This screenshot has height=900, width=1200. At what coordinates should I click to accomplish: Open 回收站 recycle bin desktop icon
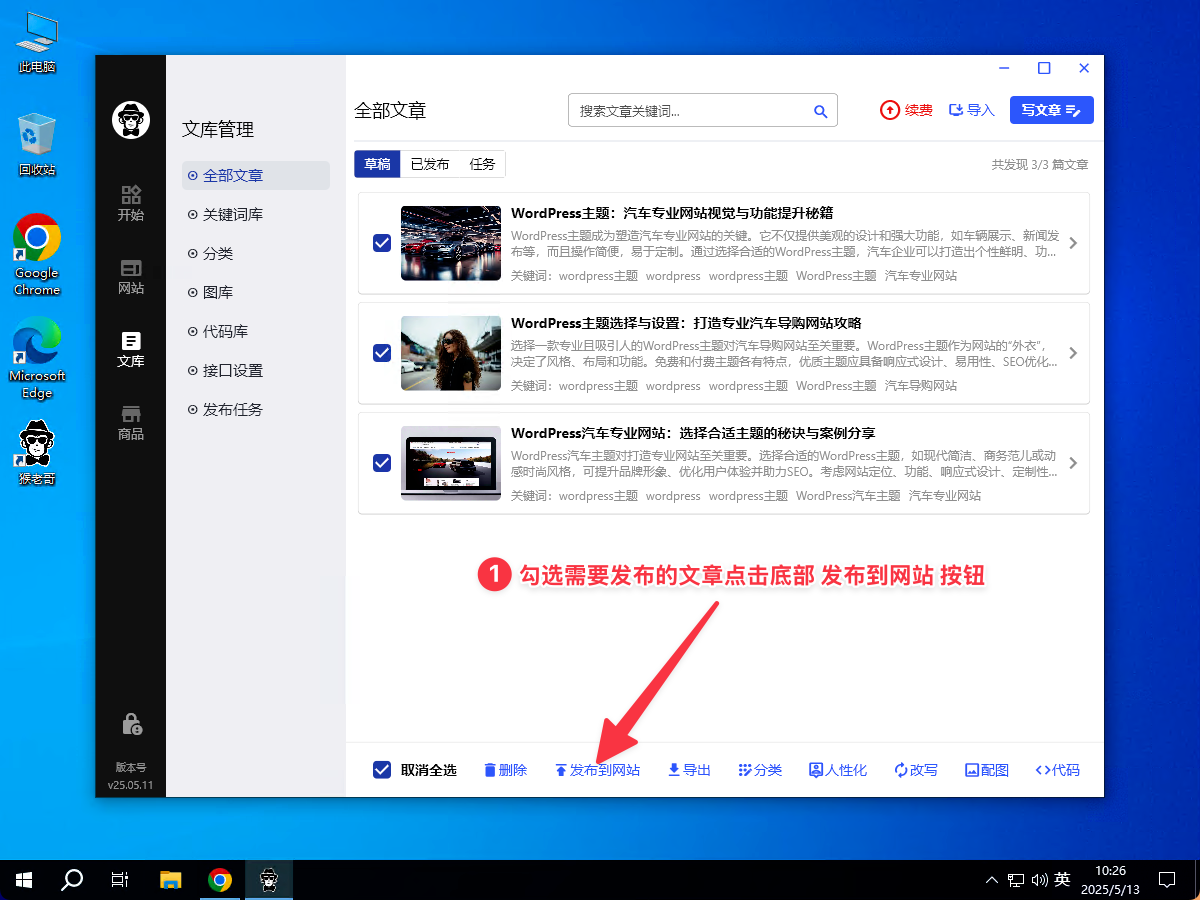[x=37, y=145]
